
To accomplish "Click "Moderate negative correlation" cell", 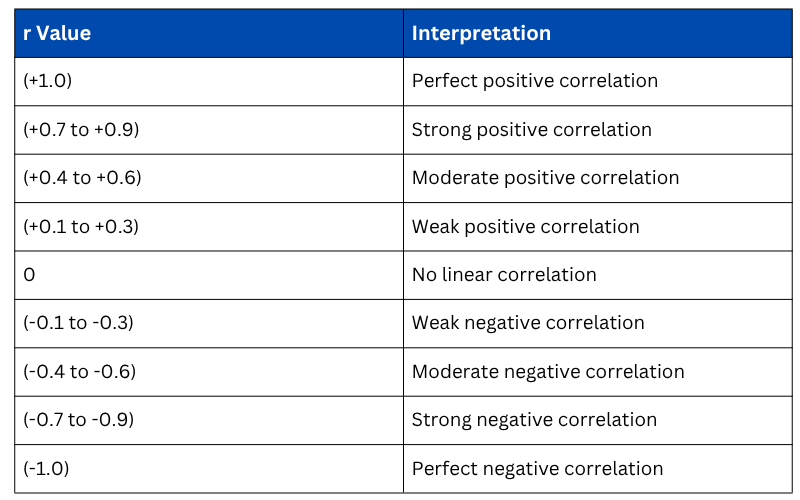I will tap(548, 372).
